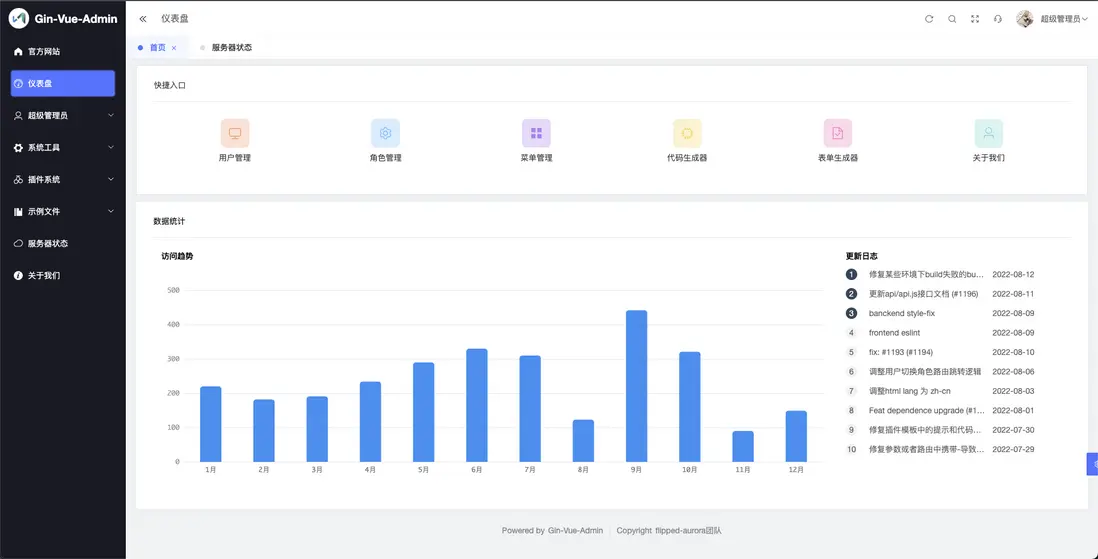Click the gear icon beside 系统工具

18,148
